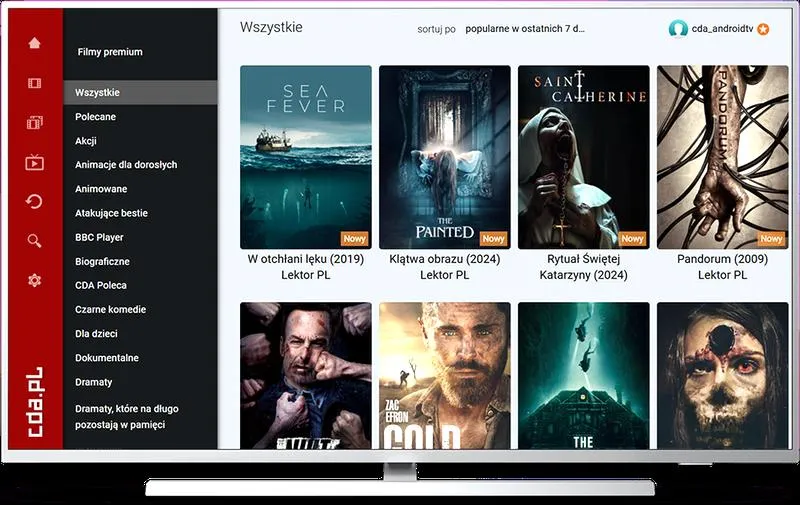The height and width of the screenshot is (505, 800).
Task: Click the 'sortuj po' label
Action: [x=436, y=30]
